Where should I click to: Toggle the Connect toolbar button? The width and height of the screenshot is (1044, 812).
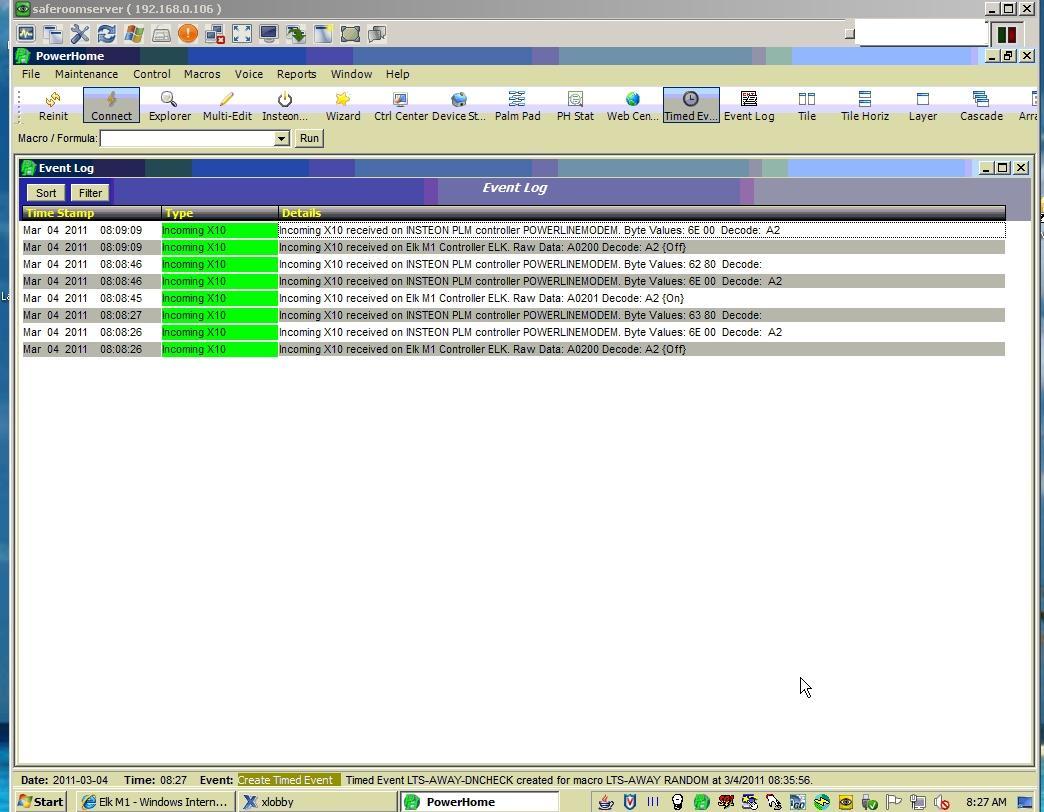tap(111, 106)
